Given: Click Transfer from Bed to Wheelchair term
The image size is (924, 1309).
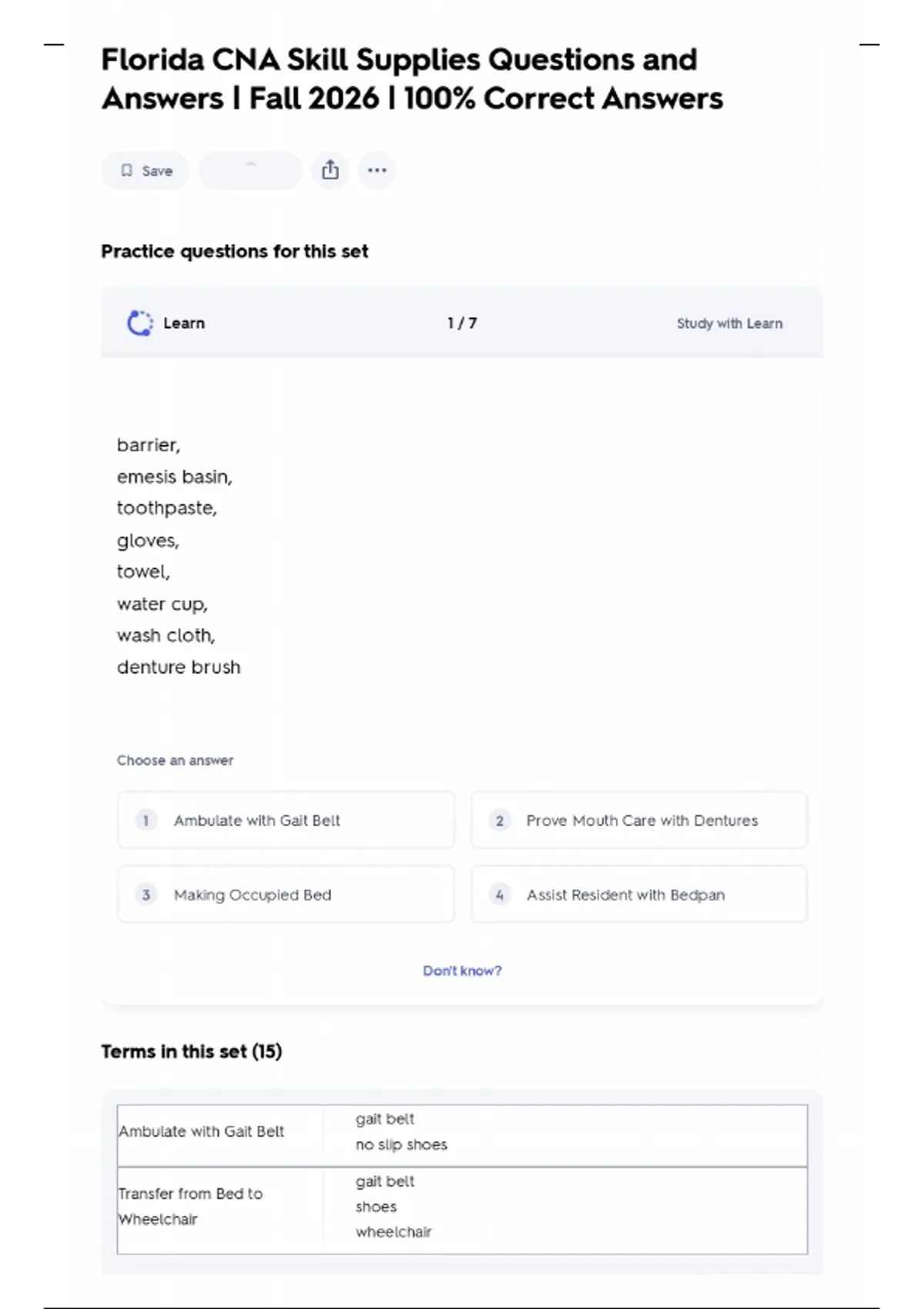Looking at the screenshot, I should click(x=190, y=1206).
